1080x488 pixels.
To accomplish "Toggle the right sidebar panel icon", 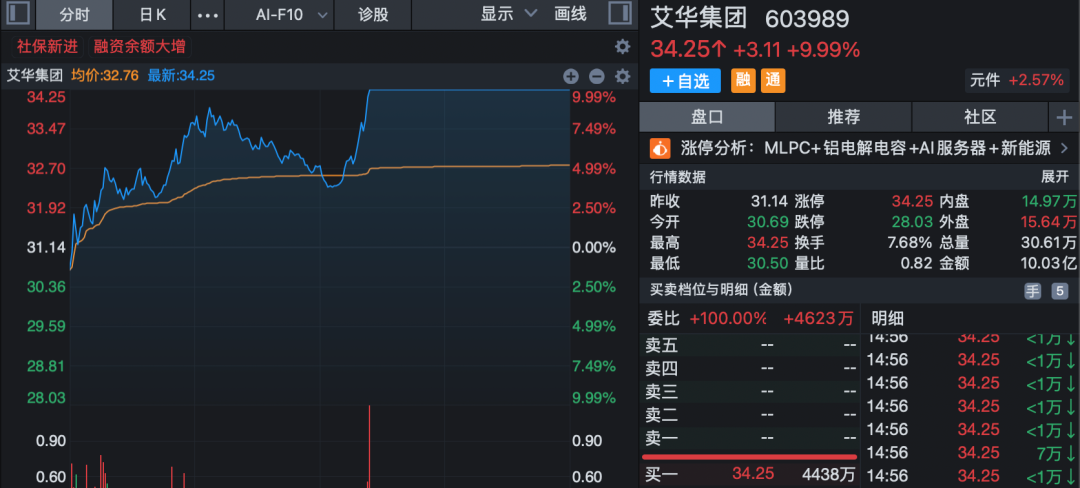I will click(x=620, y=14).
